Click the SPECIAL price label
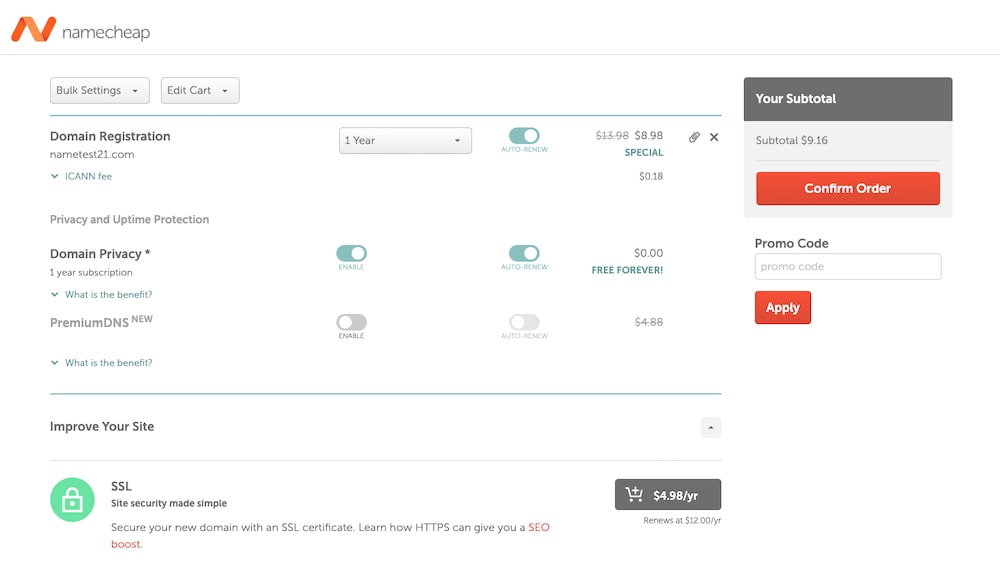The width and height of the screenshot is (1000, 570). (x=643, y=152)
